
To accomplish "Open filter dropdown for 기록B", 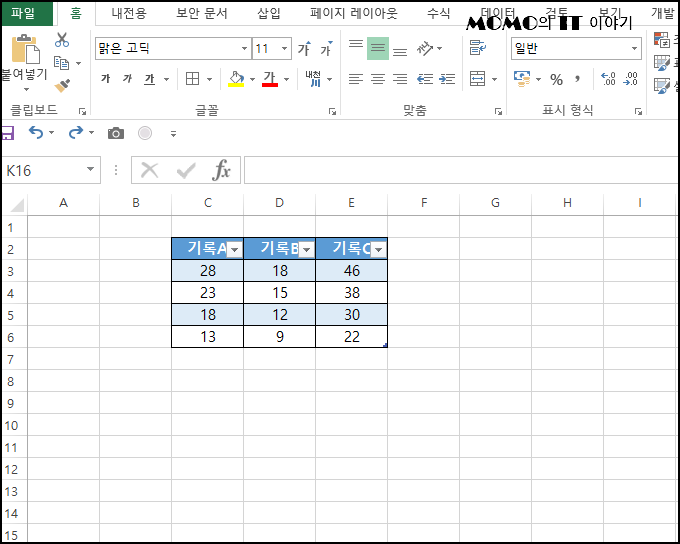I will (307, 250).
